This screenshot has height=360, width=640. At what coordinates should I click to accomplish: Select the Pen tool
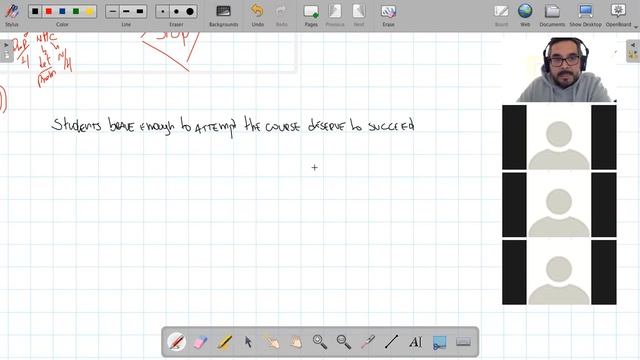176,342
